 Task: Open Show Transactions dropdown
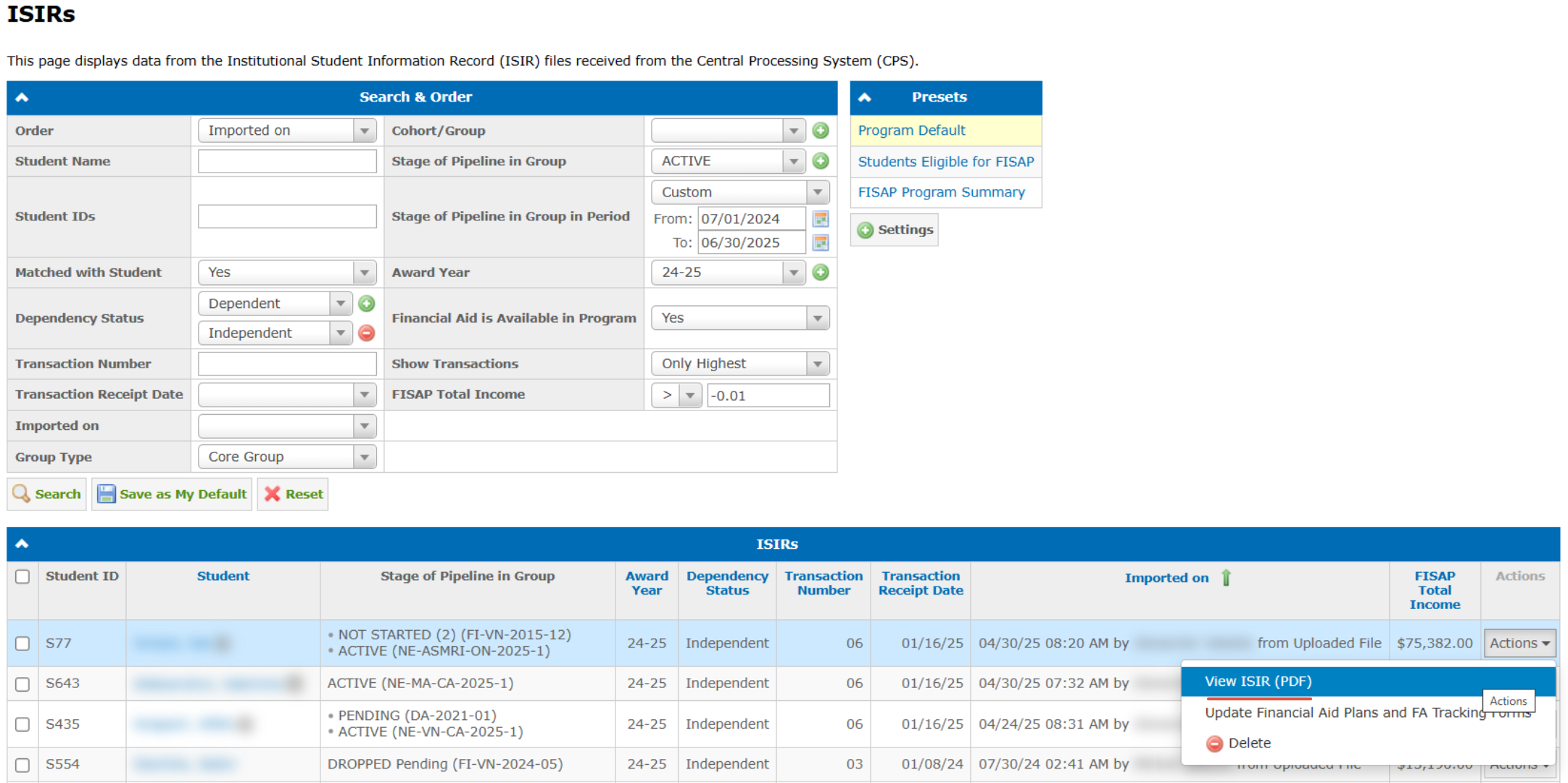click(x=739, y=364)
